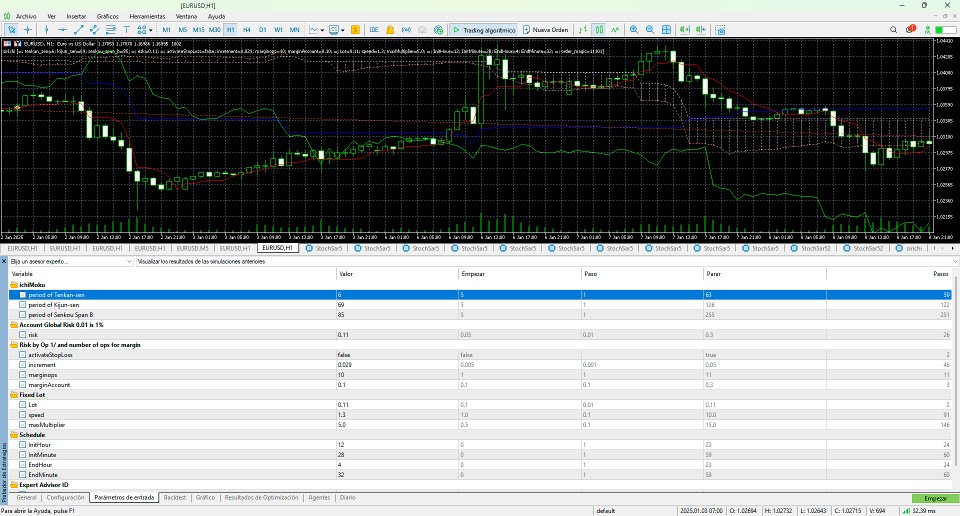Close the strategy tester panel

pos(4,261)
